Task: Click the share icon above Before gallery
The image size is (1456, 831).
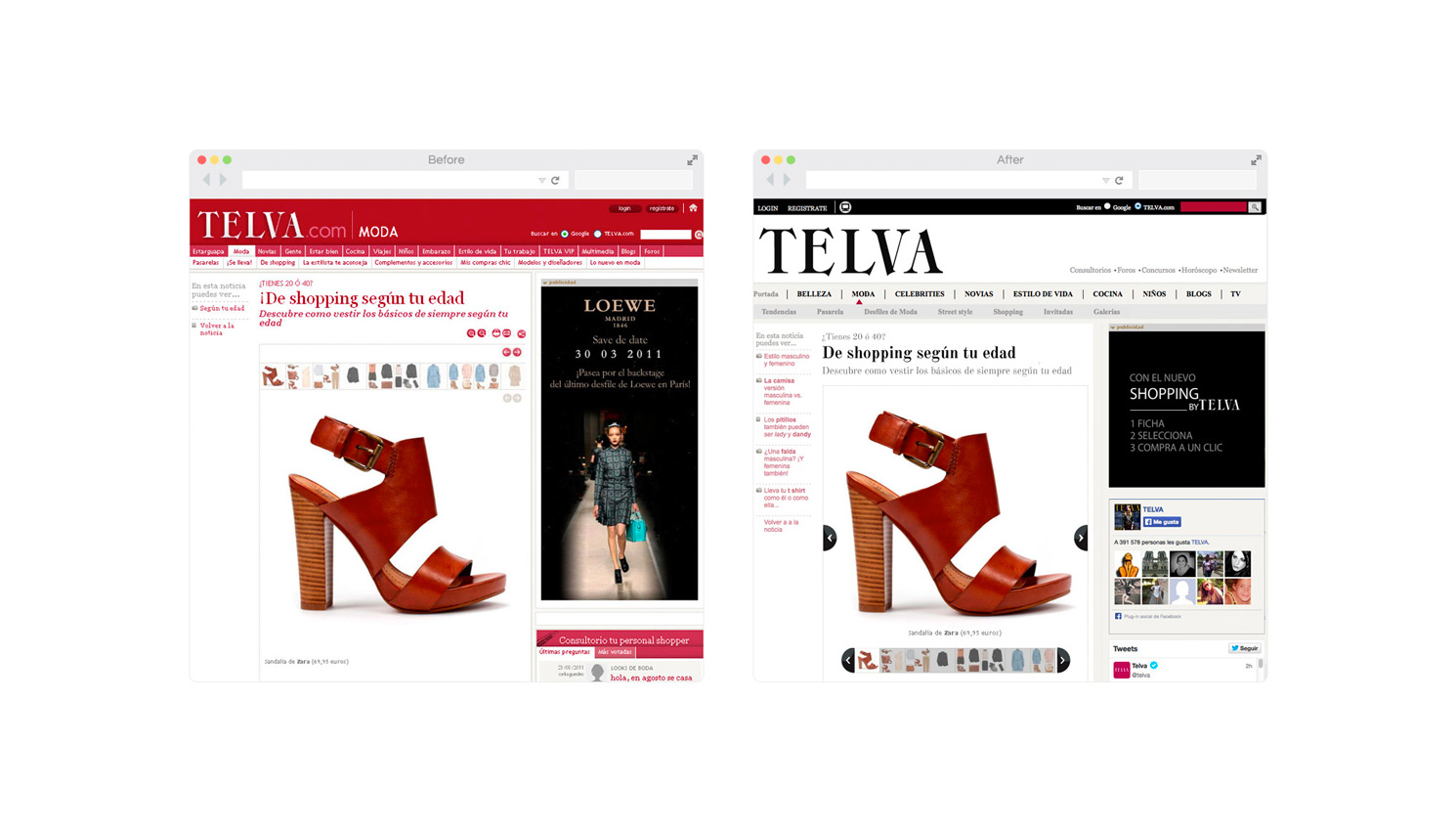Action: point(522,333)
